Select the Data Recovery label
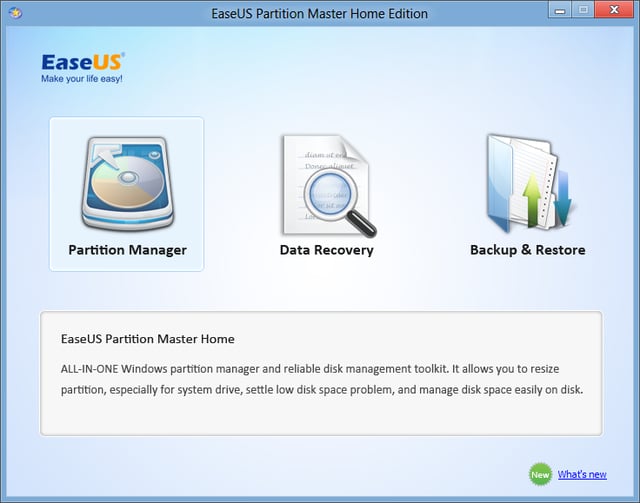The width and height of the screenshot is (640, 503). pyautogui.click(x=327, y=250)
